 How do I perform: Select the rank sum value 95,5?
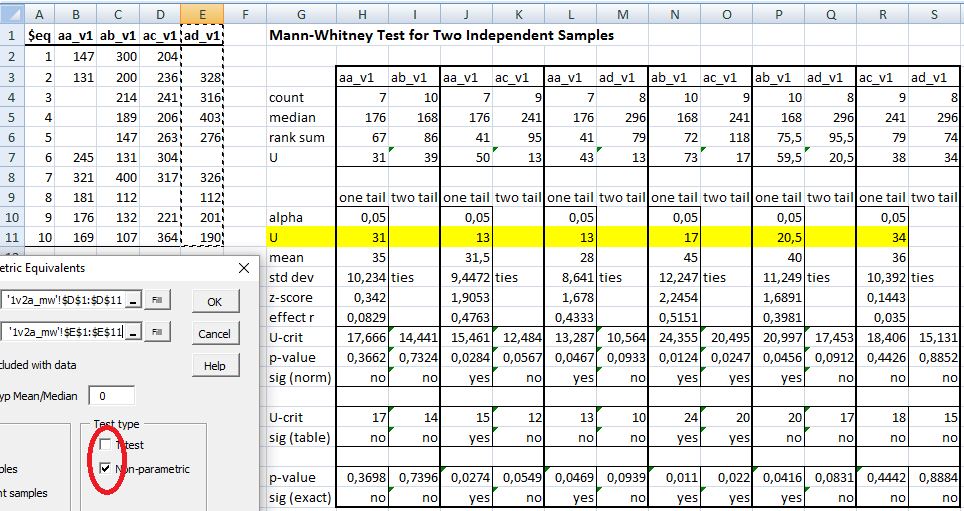coord(830,138)
